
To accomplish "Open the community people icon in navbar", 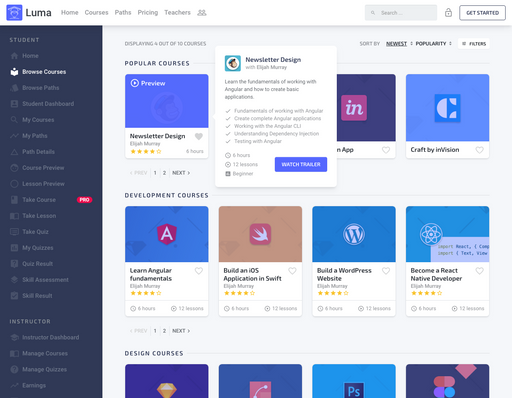I will [202, 13].
